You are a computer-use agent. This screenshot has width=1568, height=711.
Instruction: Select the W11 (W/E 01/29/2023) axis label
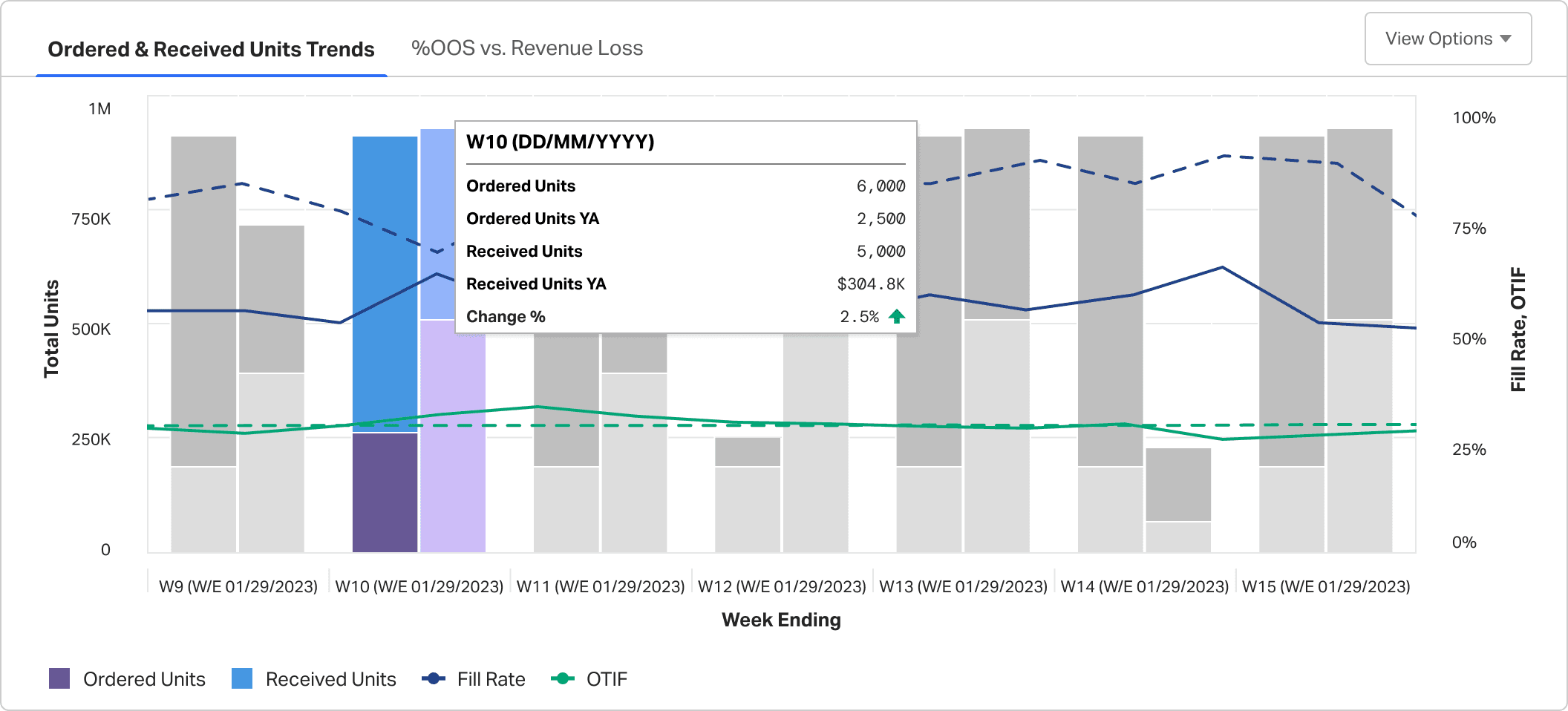[601, 586]
